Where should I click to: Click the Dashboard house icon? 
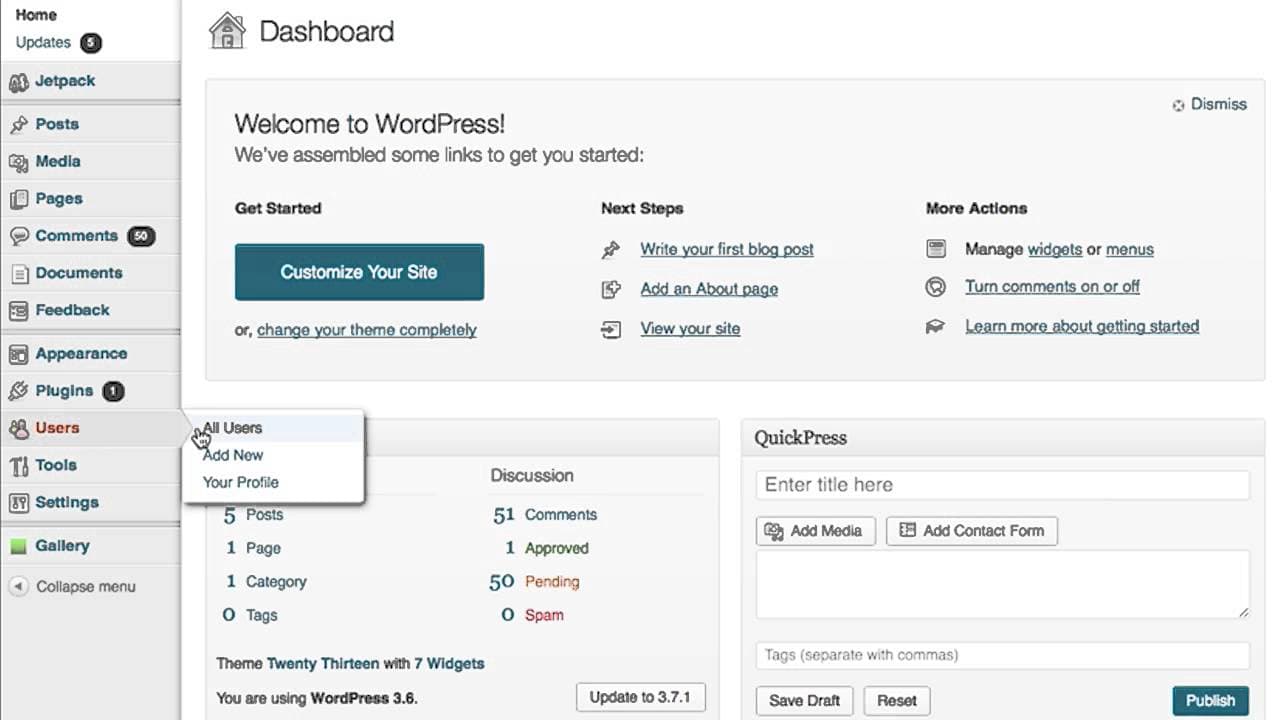tap(227, 31)
